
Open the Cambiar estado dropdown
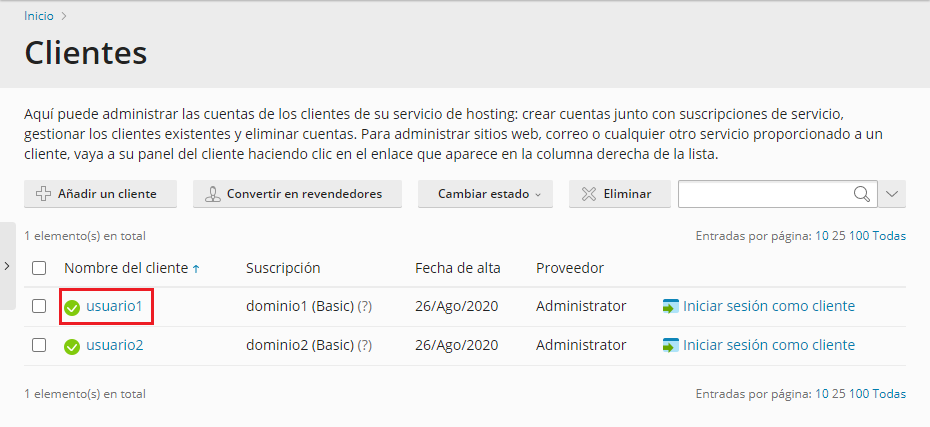coord(488,194)
